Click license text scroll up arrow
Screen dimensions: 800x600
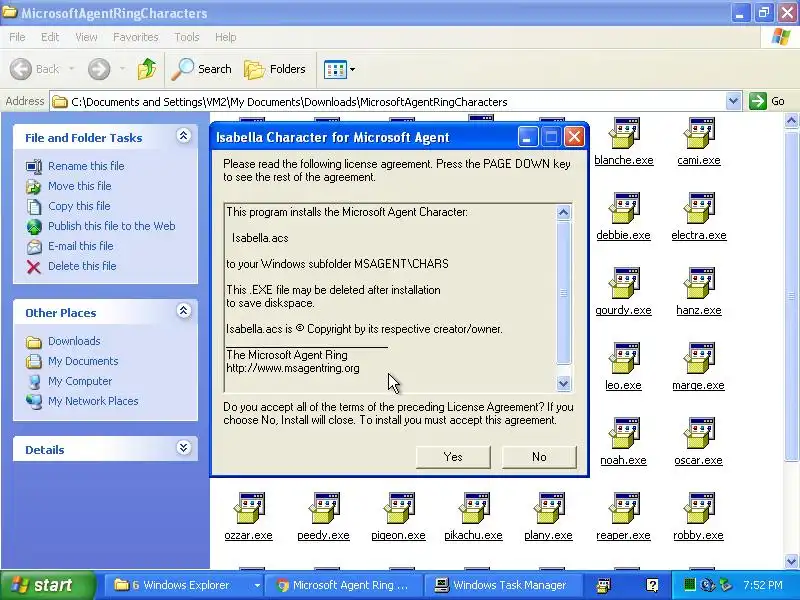click(x=563, y=212)
